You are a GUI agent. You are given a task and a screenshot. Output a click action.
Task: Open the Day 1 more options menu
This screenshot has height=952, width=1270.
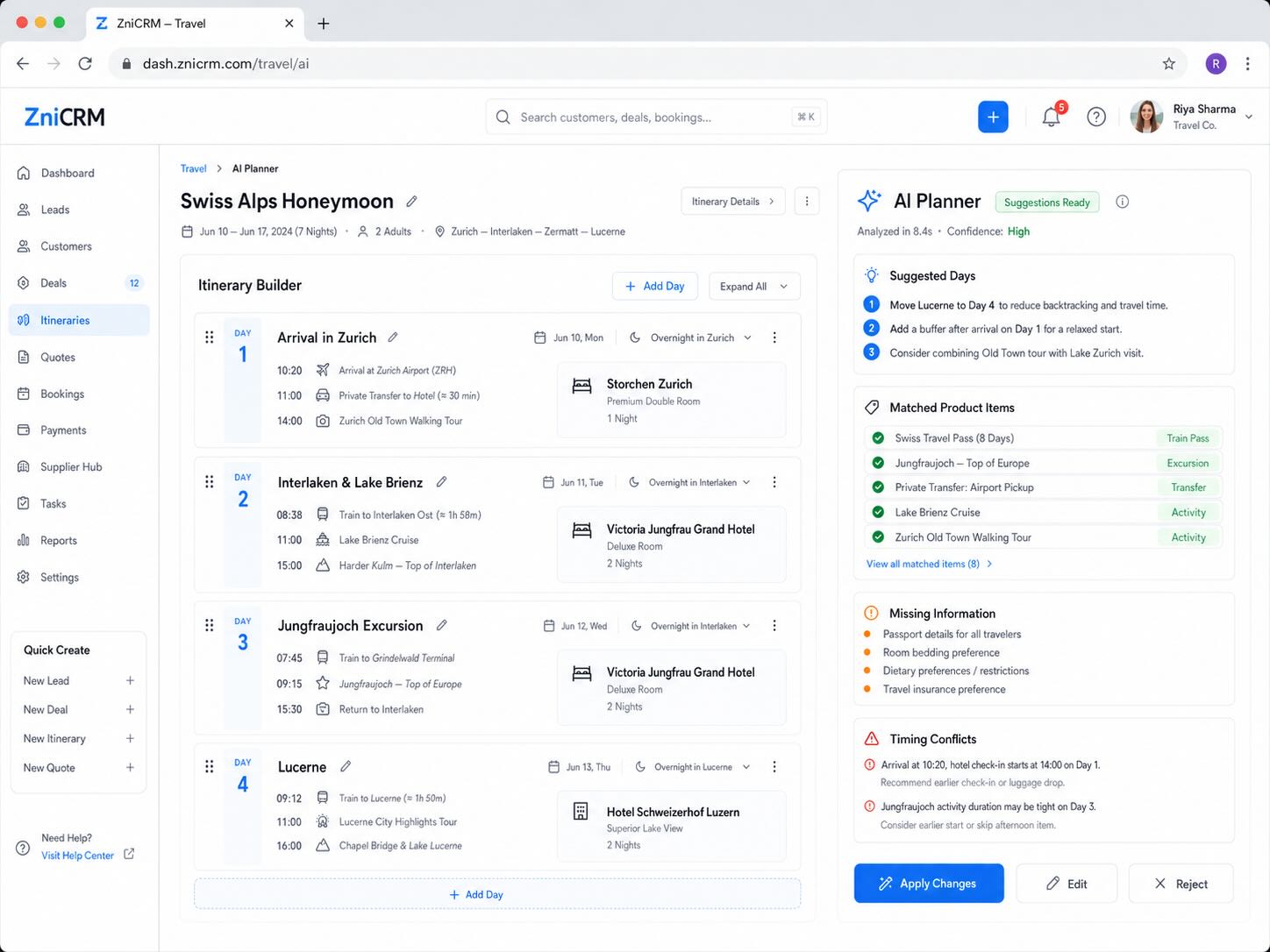point(774,337)
